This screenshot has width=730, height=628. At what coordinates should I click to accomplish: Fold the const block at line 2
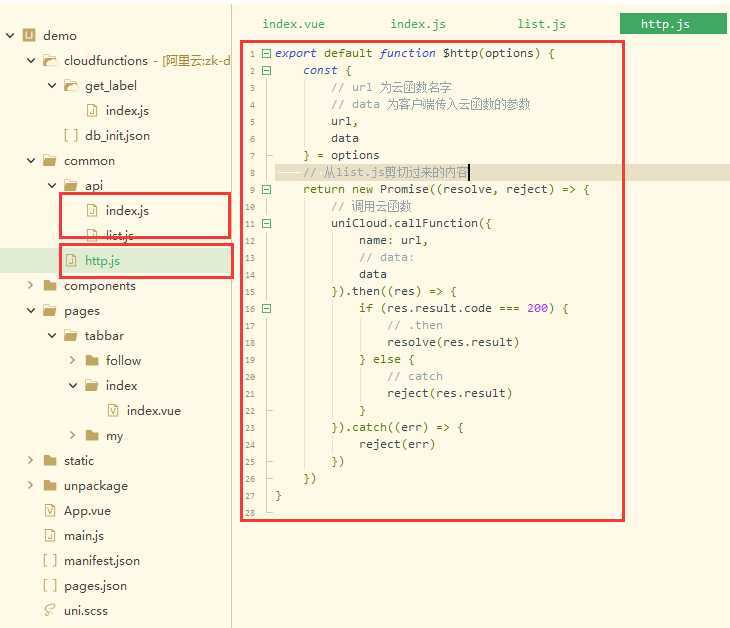(266, 71)
